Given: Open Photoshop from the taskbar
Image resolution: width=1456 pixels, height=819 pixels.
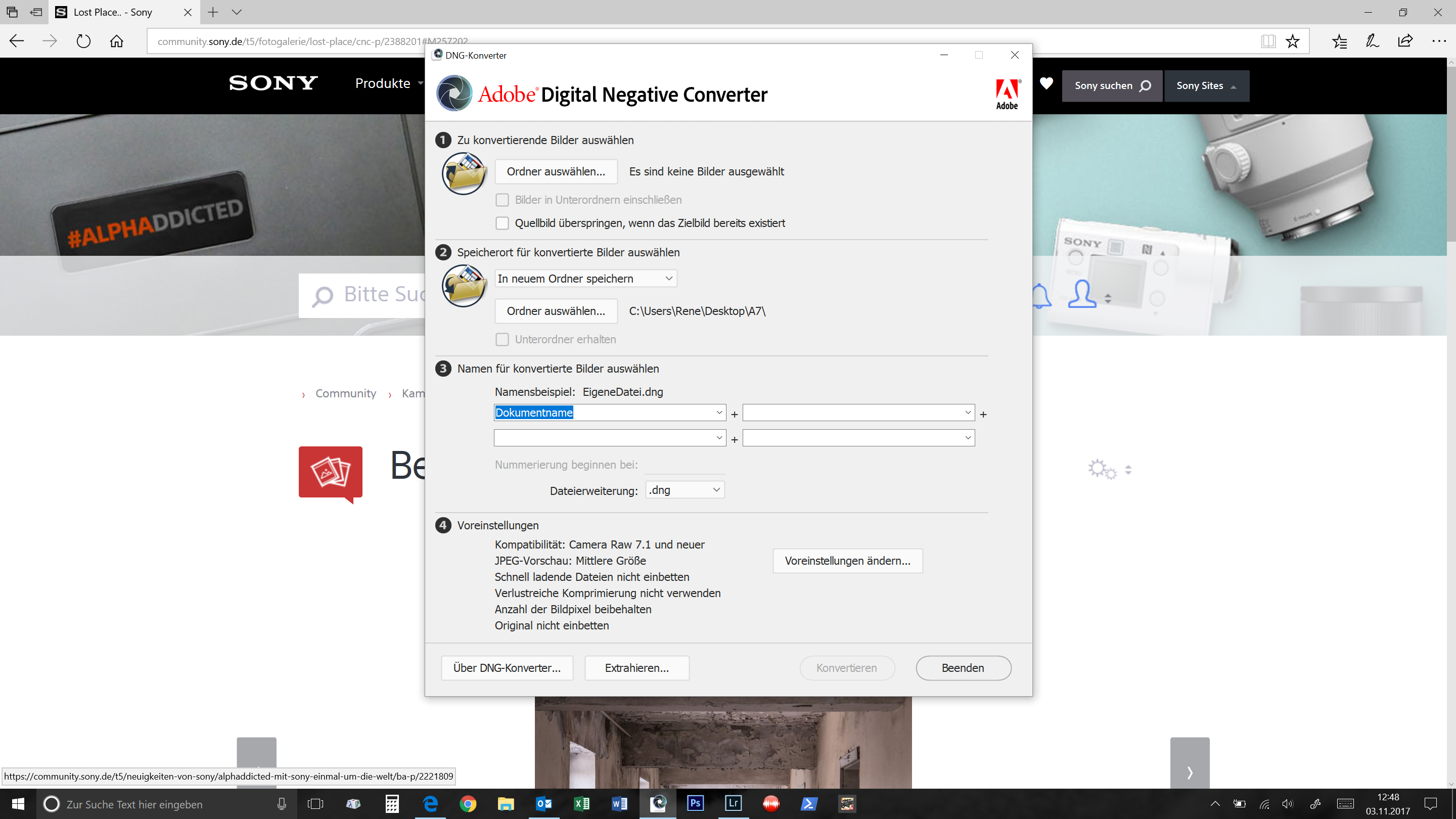Looking at the screenshot, I should 695,804.
